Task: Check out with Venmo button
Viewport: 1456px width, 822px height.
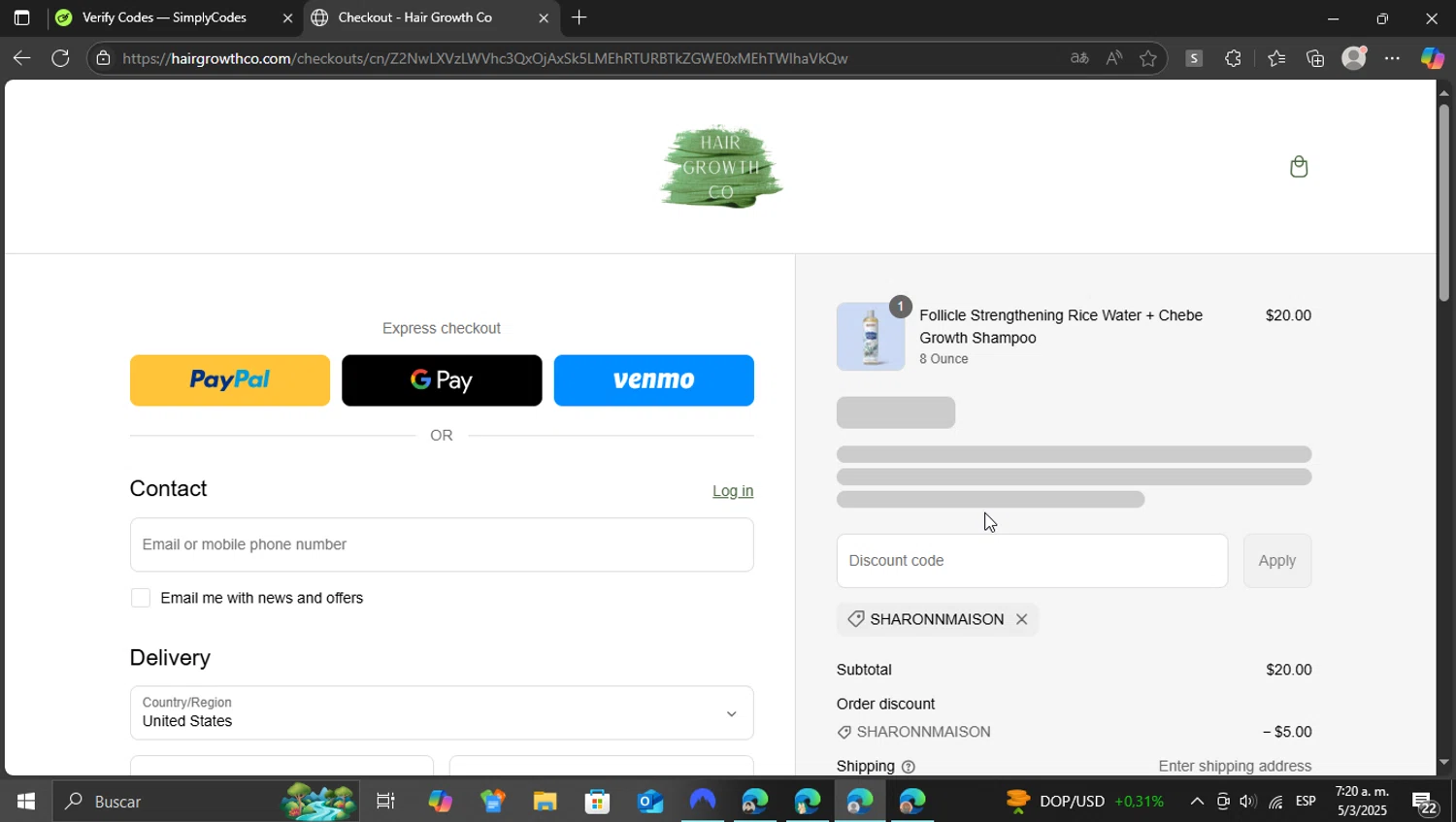Action: pyautogui.click(x=654, y=380)
